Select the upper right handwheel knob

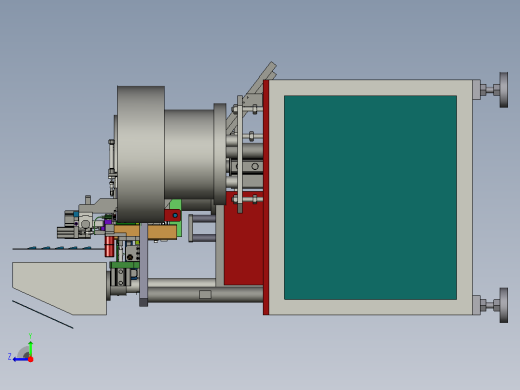coord(504,90)
